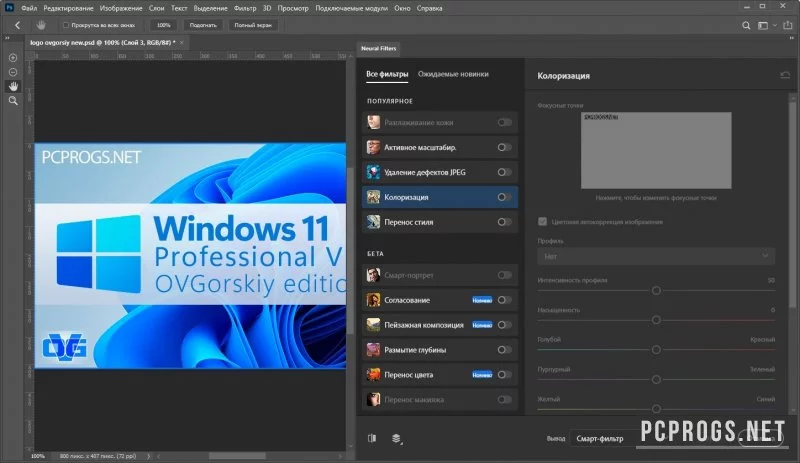This screenshot has width=800, height=463.
Task: Click the Полный экран button
Action: point(253,25)
